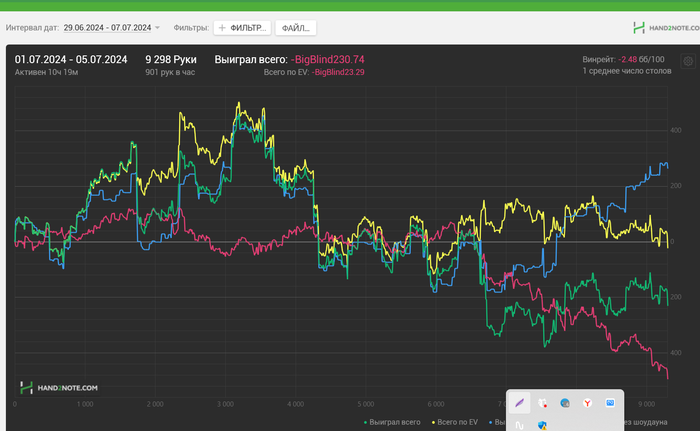The width and height of the screenshot is (700, 431).
Task: Toggle the 'без шоудауна' series legend
Action: [x=645, y=422]
